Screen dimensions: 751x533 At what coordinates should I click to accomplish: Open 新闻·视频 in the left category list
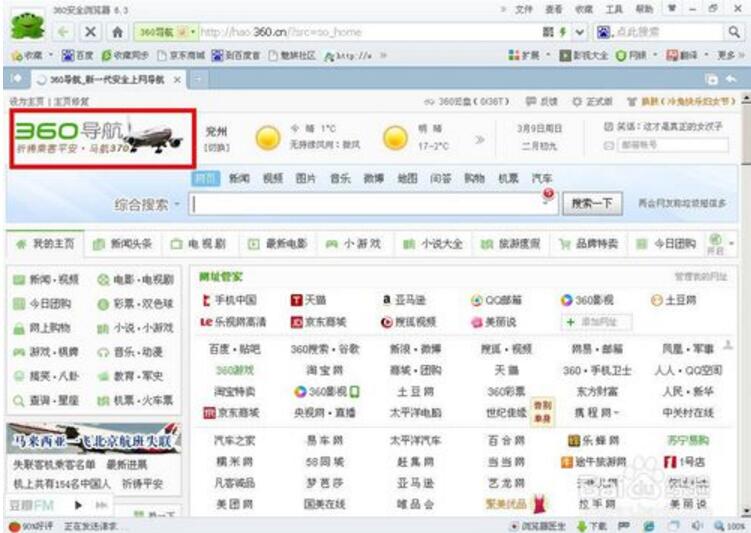click(x=46, y=280)
